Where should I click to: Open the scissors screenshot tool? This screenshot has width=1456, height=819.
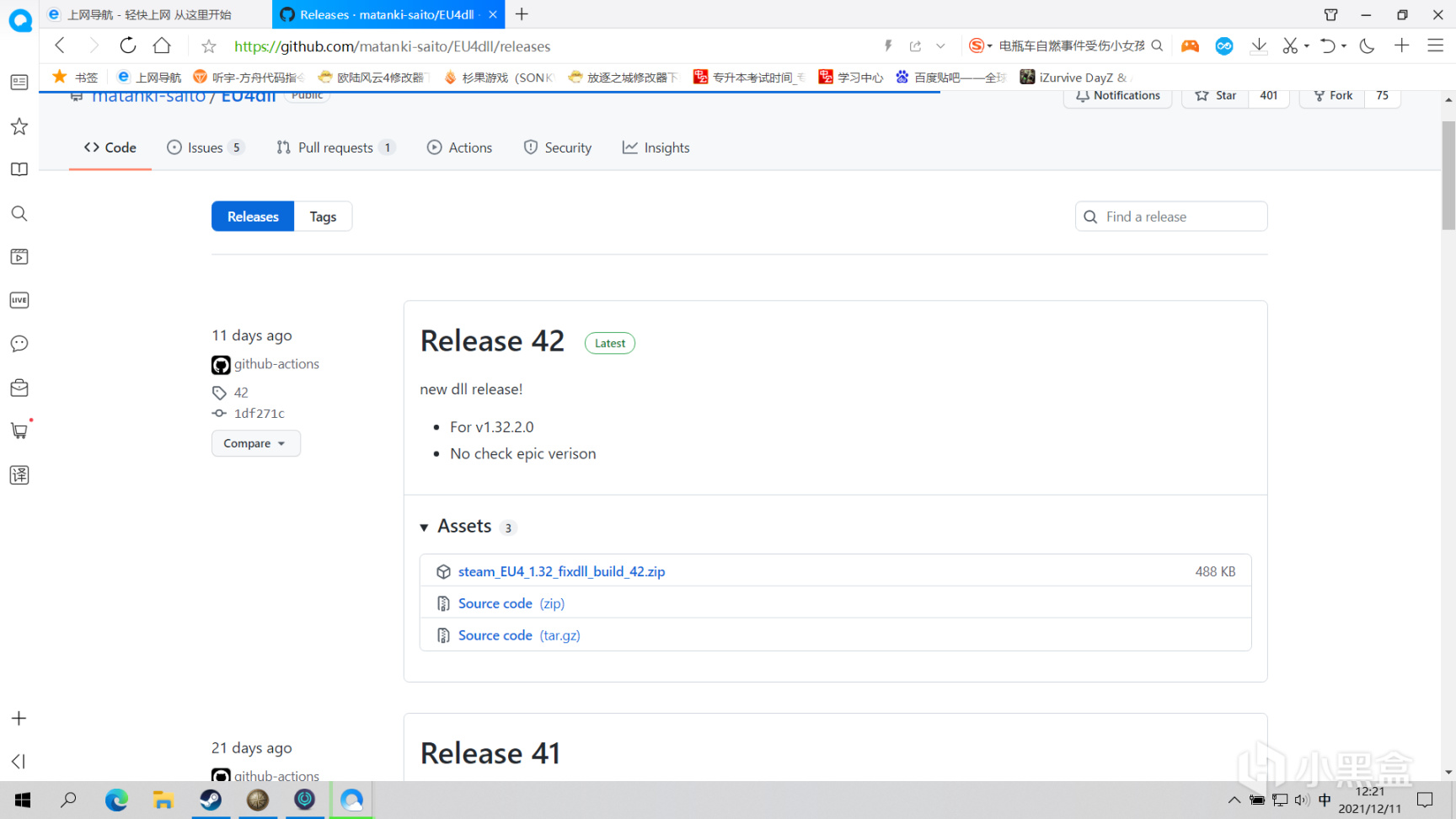(x=1290, y=45)
